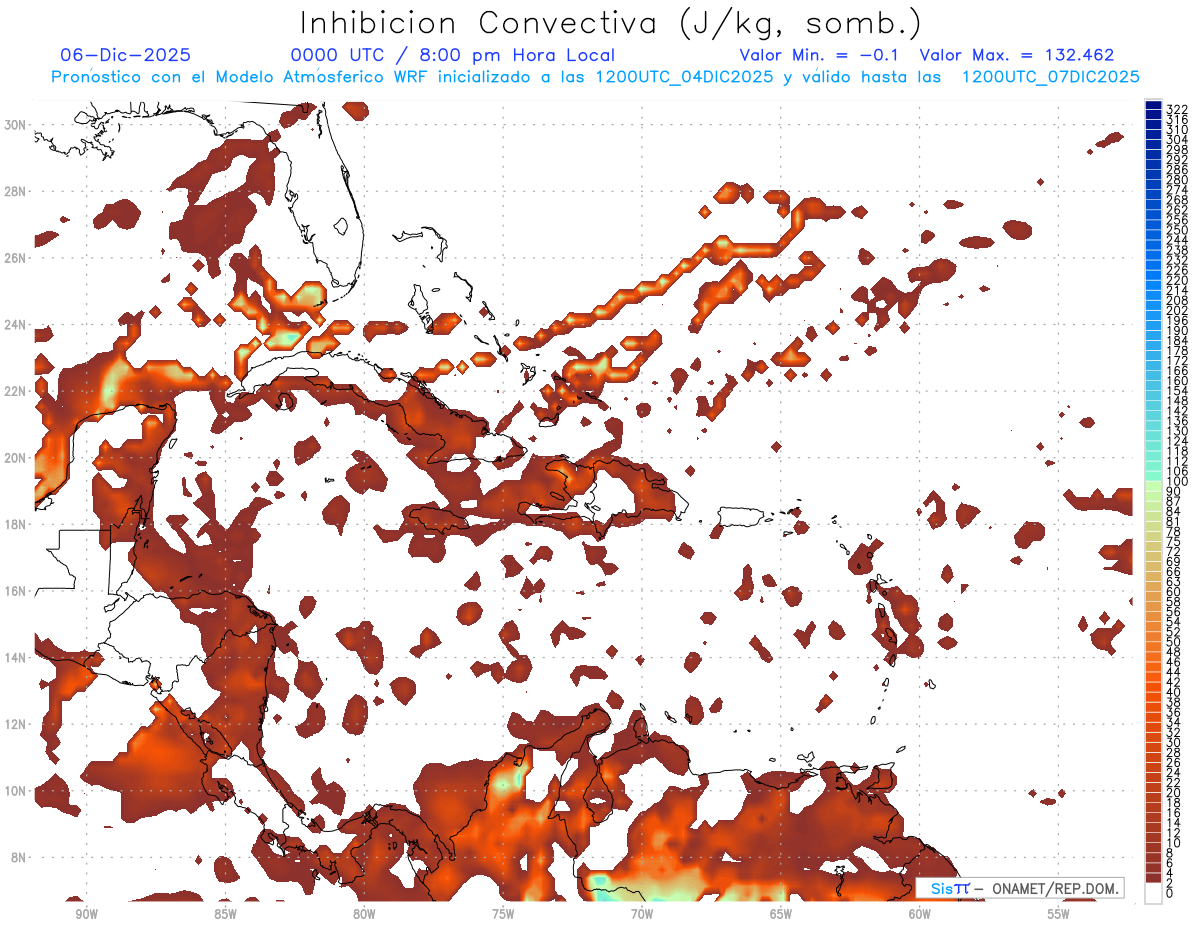
Task: Click the value '60' on the color scale
Action: 1173,591
